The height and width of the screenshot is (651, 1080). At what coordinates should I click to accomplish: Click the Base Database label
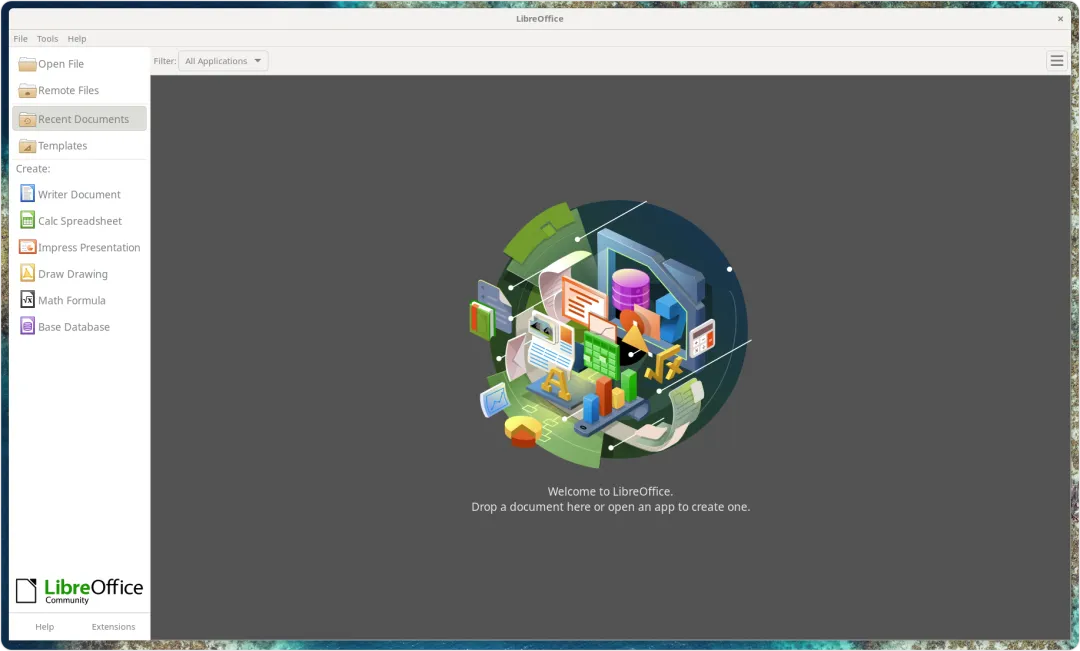click(x=74, y=327)
